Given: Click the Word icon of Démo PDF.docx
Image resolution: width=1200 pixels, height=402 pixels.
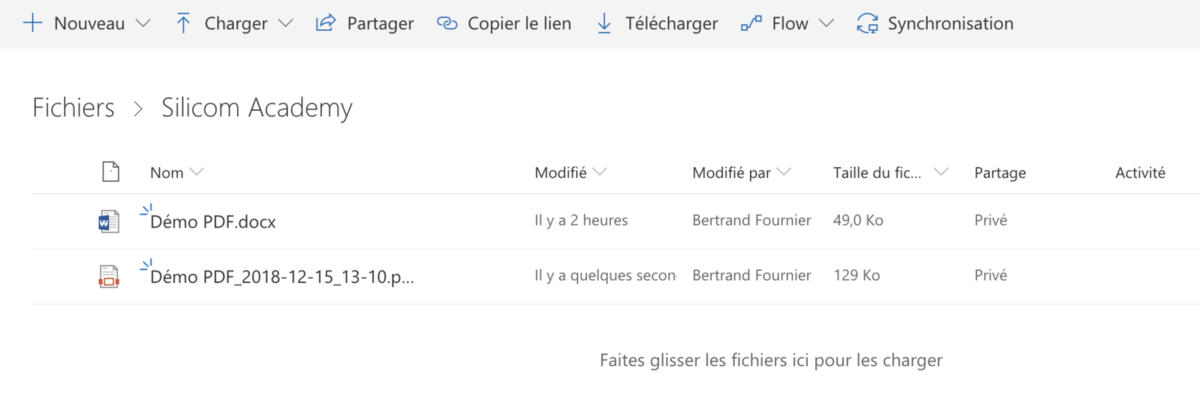Looking at the screenshot, I should 109,221.
